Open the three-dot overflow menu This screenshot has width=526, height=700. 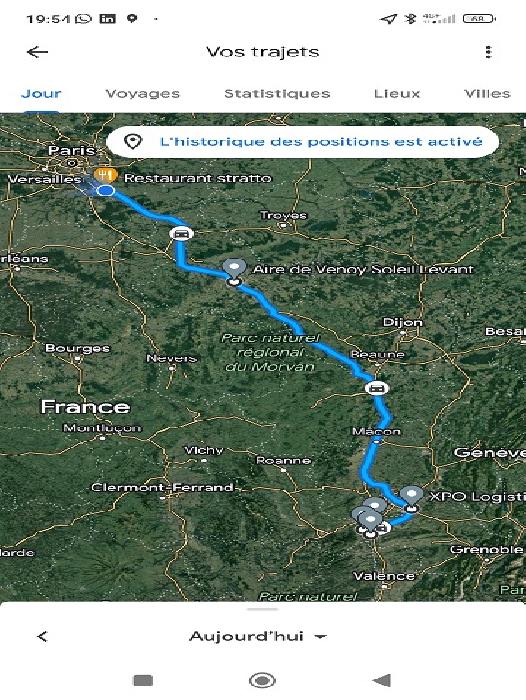coord(488,52)
